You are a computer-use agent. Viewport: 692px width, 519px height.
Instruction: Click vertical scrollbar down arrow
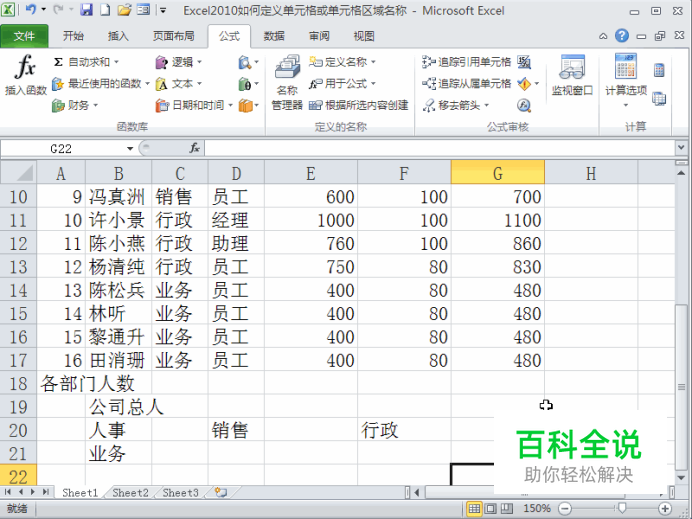(681, 478)
